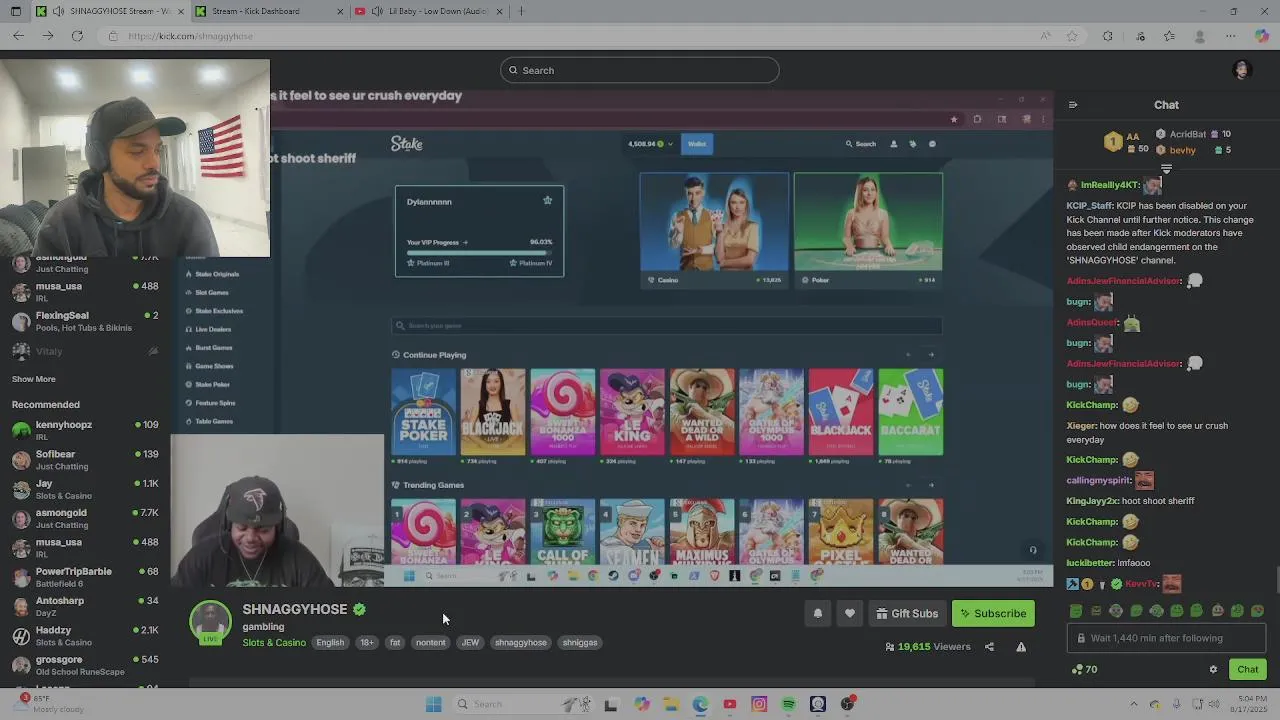Toggle stream notifications bell

point(817,614)
